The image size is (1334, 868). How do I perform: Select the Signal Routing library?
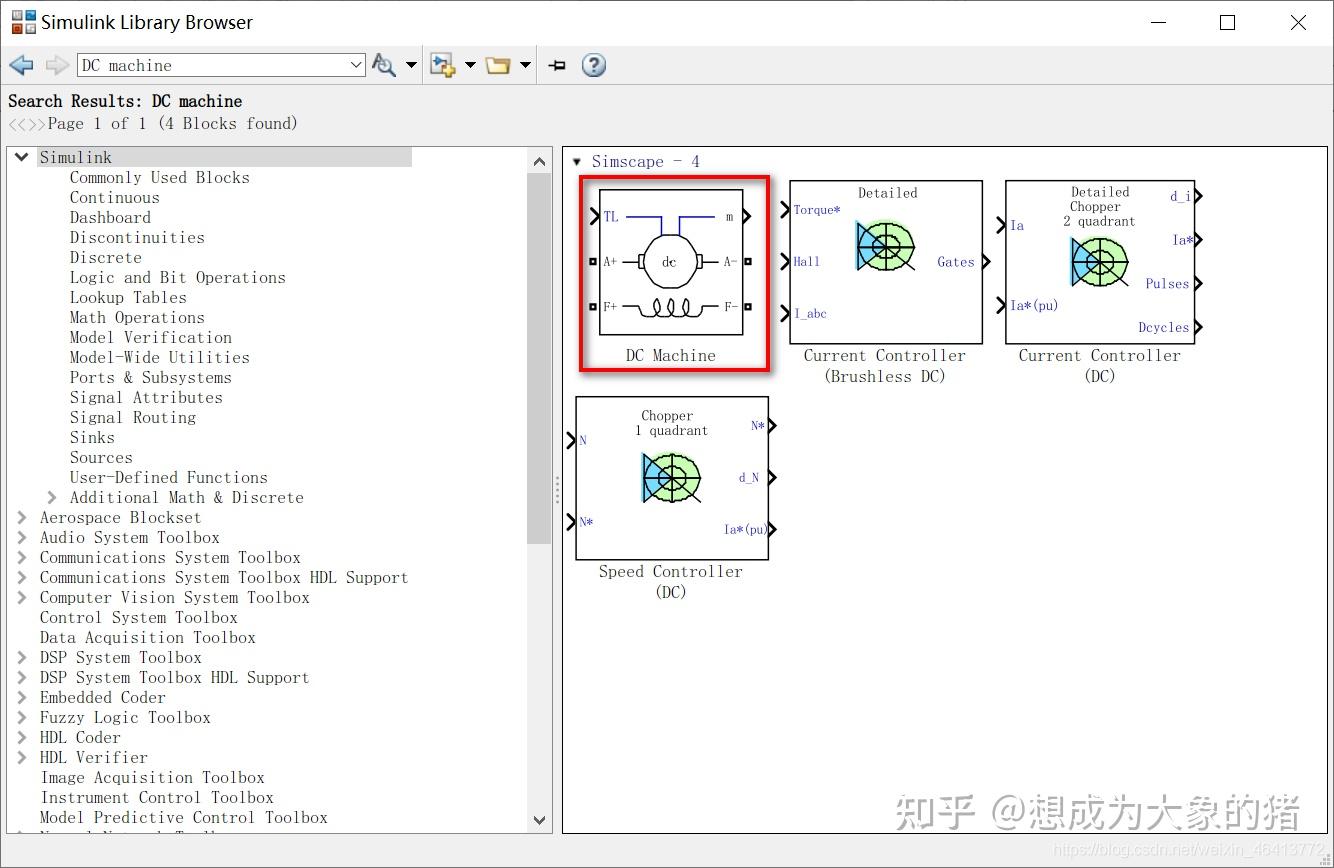click(132, 417)
